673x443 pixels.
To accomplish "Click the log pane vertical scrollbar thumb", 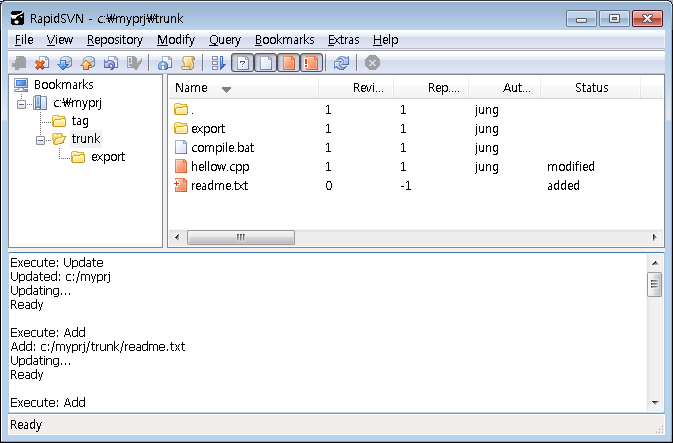I will pos(655,284).
